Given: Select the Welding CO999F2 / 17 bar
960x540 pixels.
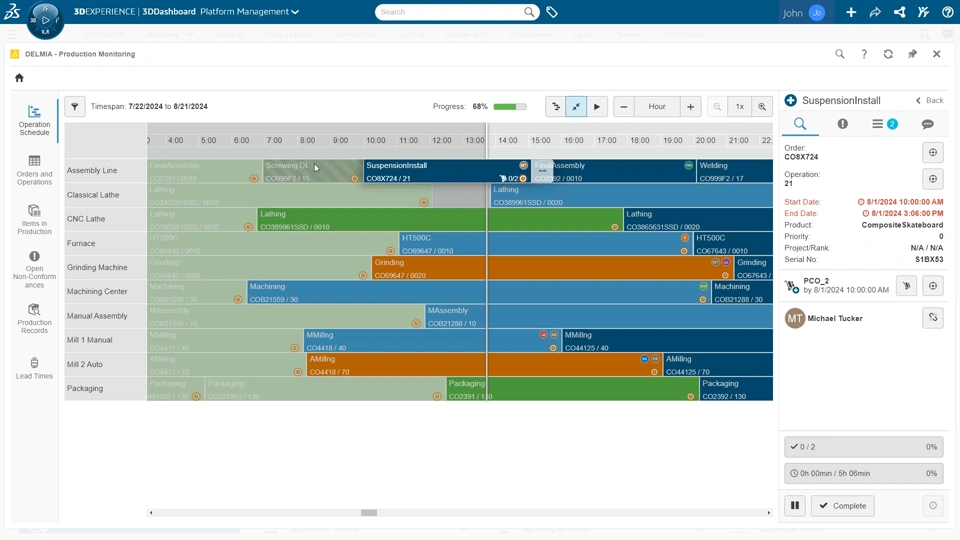Looking at the screenshot, I should (735, 171).
